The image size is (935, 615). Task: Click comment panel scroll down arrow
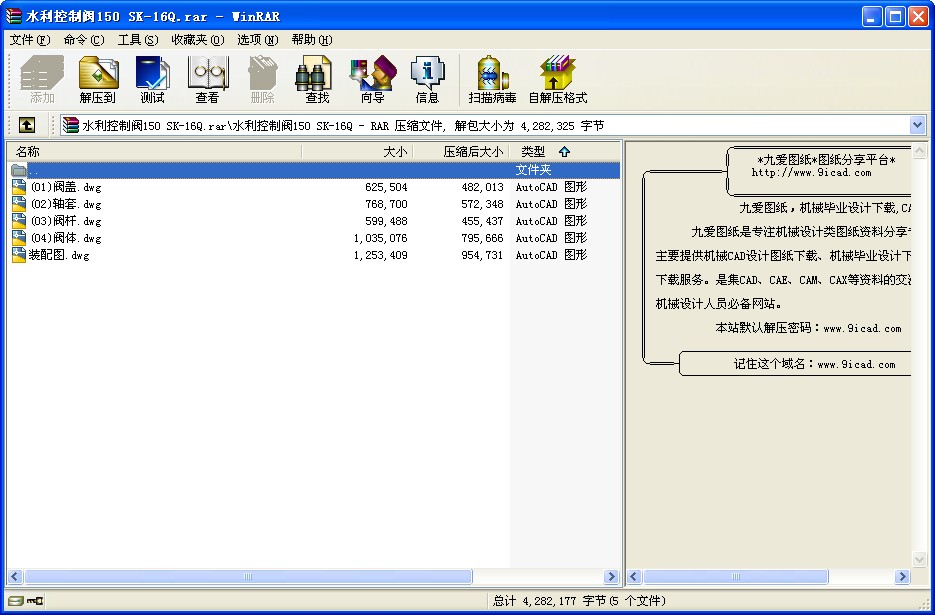919,560
